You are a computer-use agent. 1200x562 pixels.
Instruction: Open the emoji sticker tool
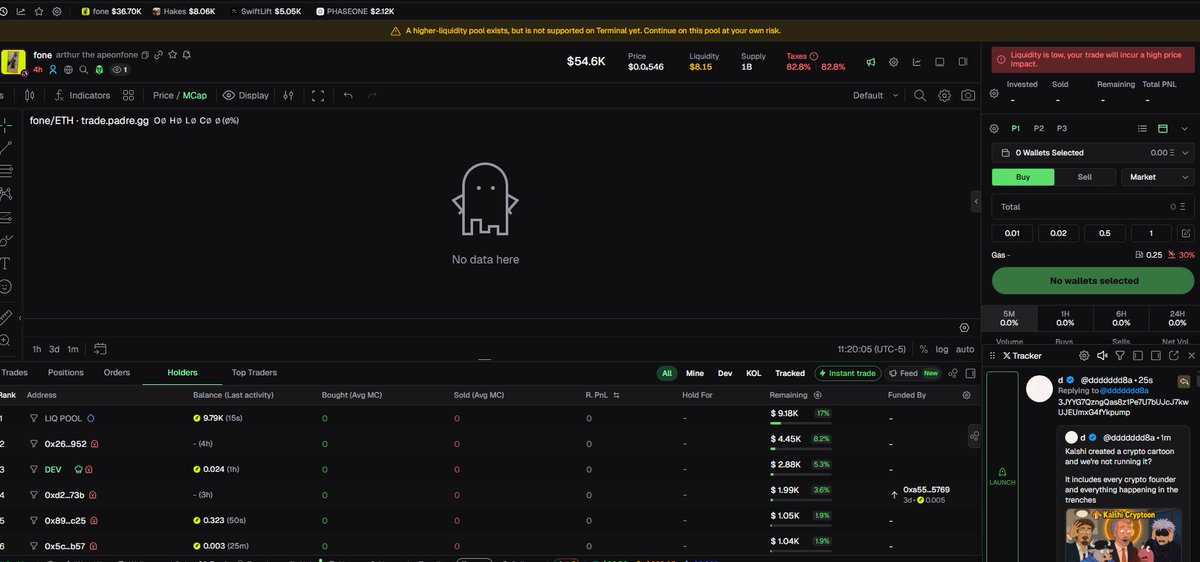coord(5,287)
